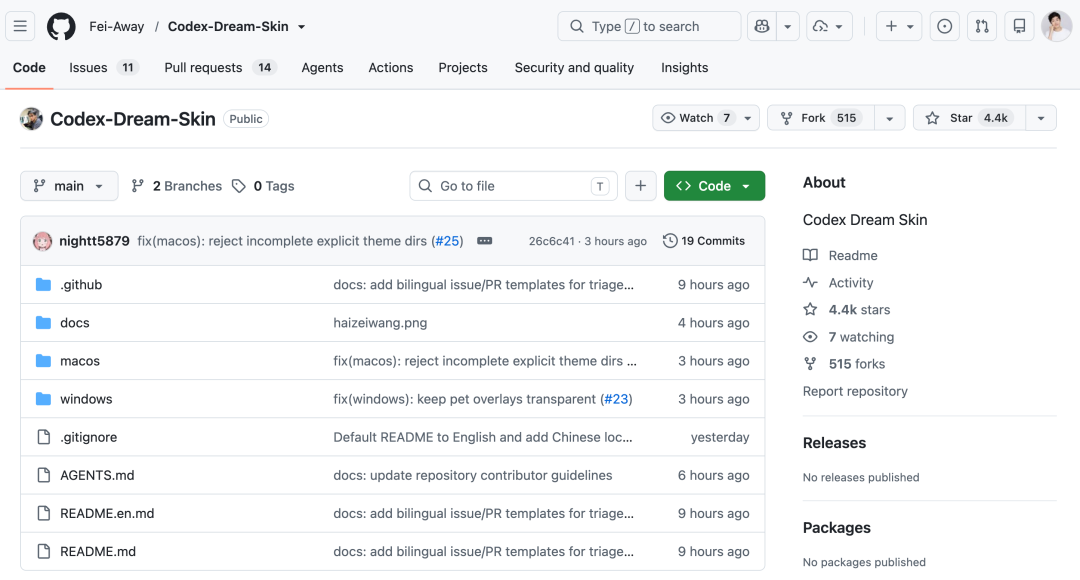Click the AGENTS.md file icon
The width and height of the screenshot is (1080, 580).
click(x=43, y=475)
